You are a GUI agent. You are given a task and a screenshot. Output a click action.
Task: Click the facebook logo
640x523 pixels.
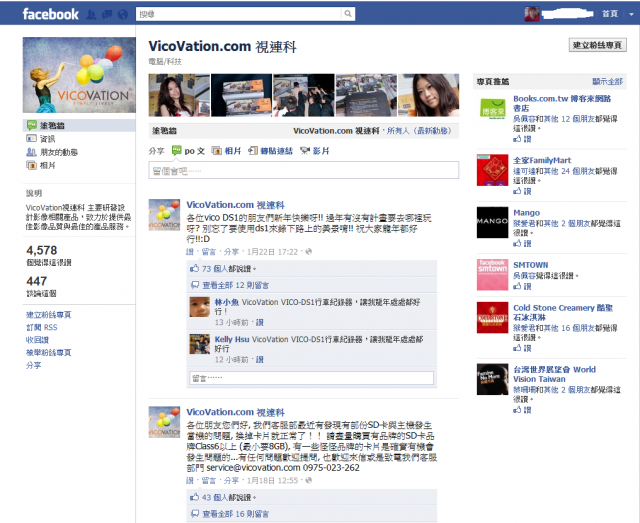(50, 14)
